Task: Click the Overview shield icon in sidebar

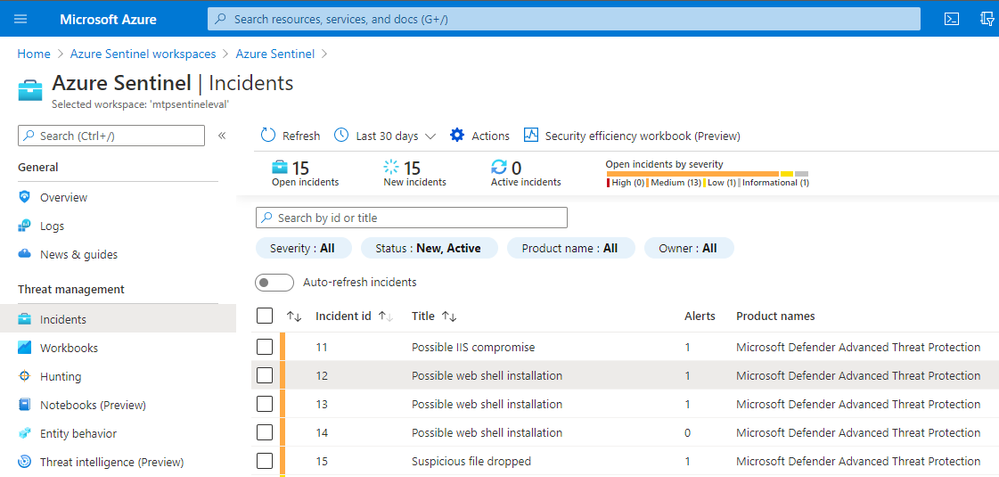Action: click(x=25, y=197)
